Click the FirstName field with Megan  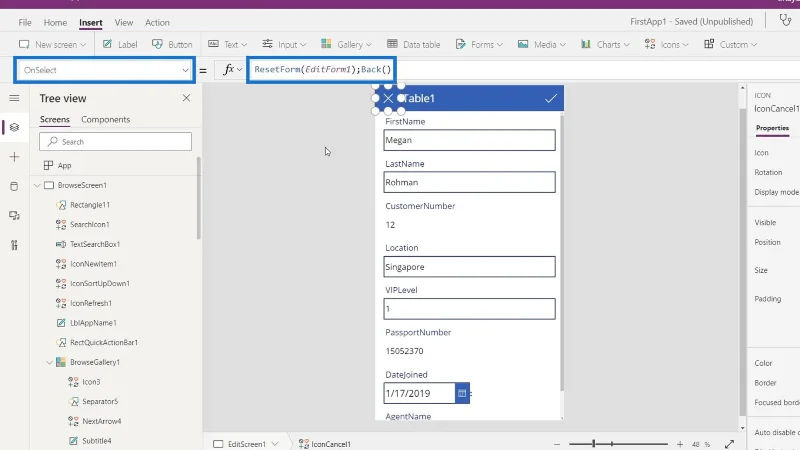click(x=469, y=140)
